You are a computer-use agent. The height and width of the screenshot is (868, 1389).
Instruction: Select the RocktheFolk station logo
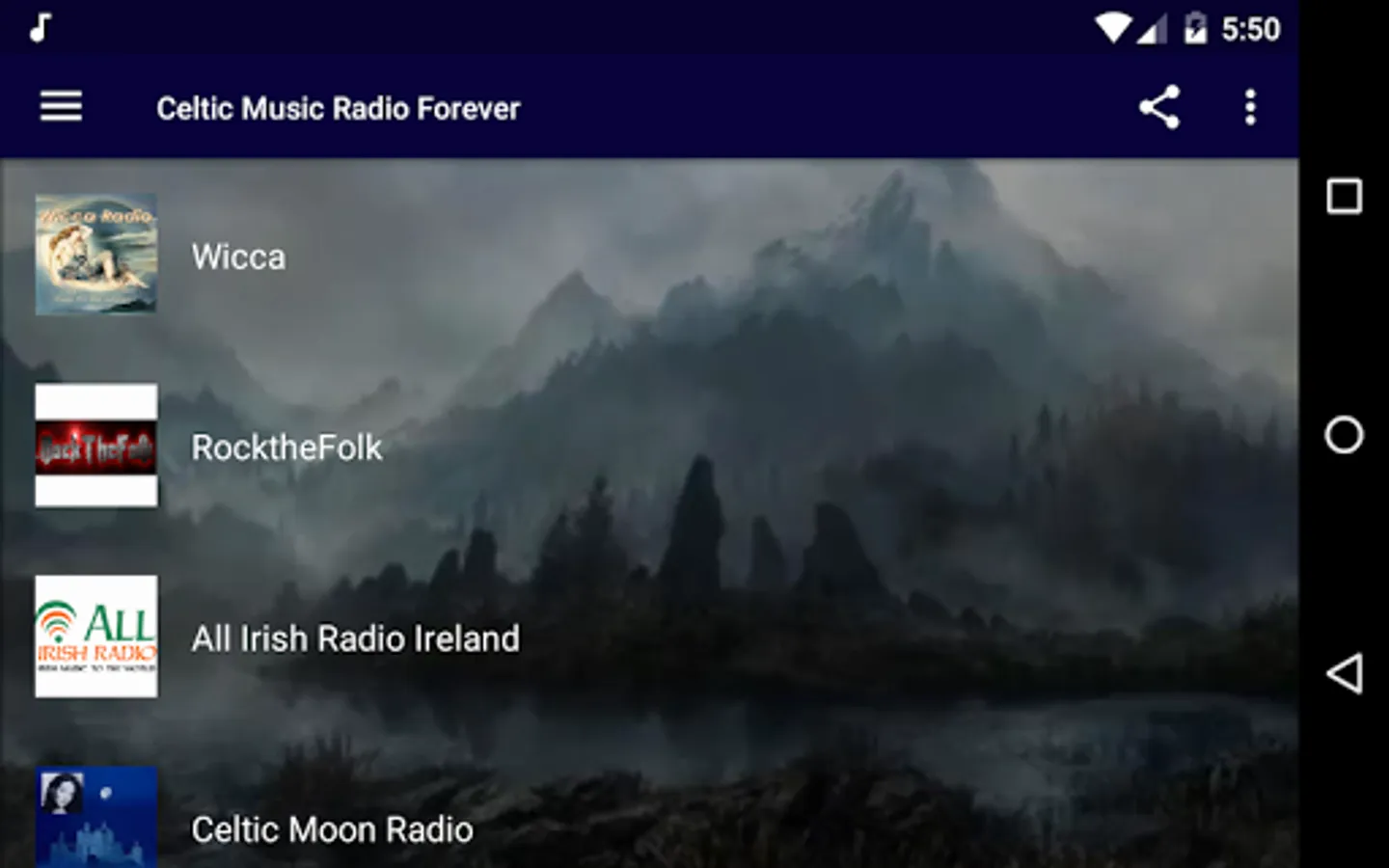(x=96, y=446)
